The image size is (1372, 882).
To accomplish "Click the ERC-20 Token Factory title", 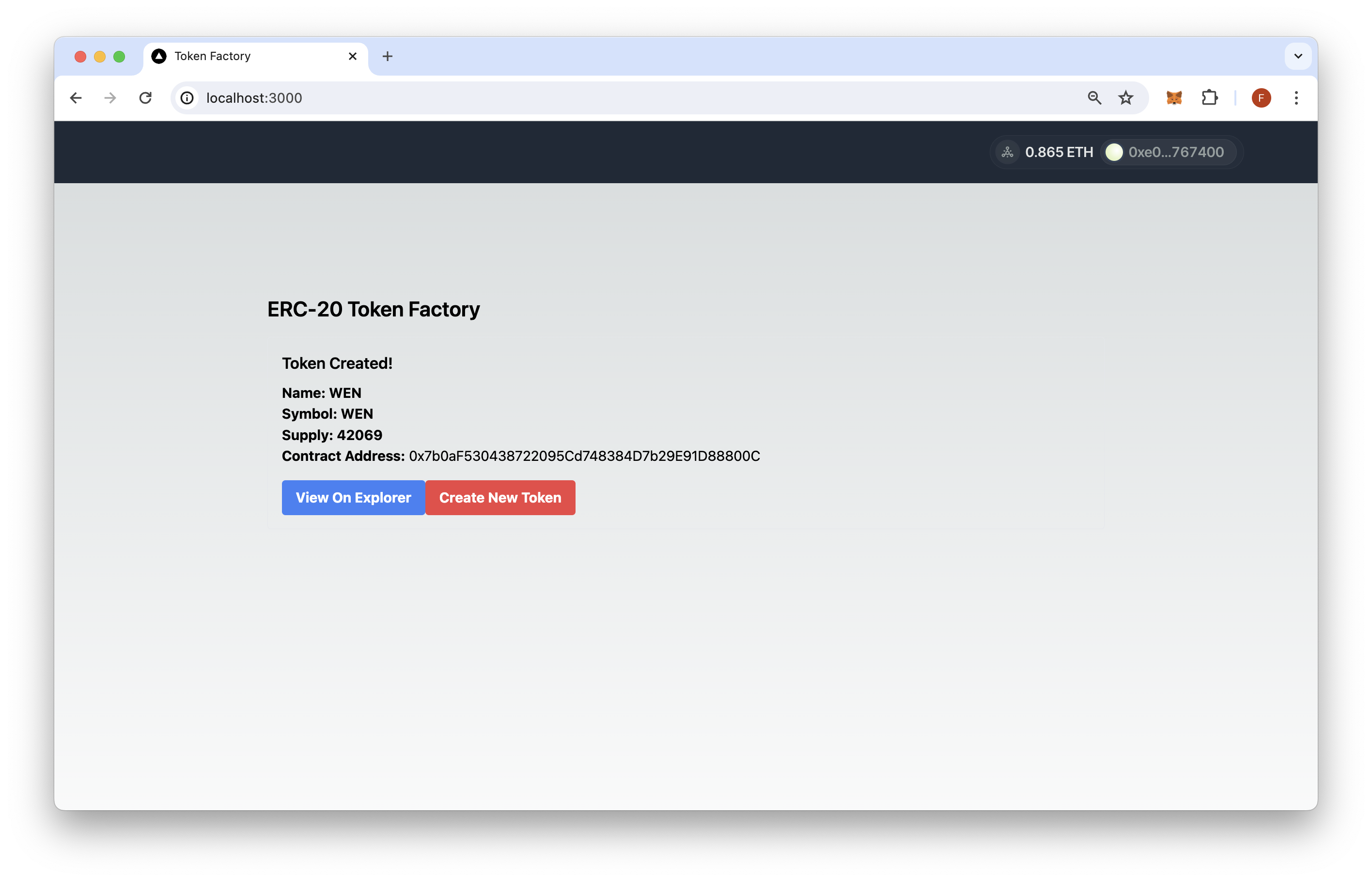I will tap(374, 310).
